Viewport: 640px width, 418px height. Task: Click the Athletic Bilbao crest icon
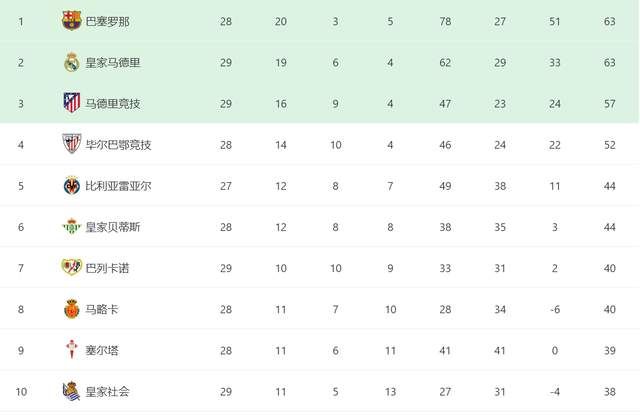click(x=71, y=144)
